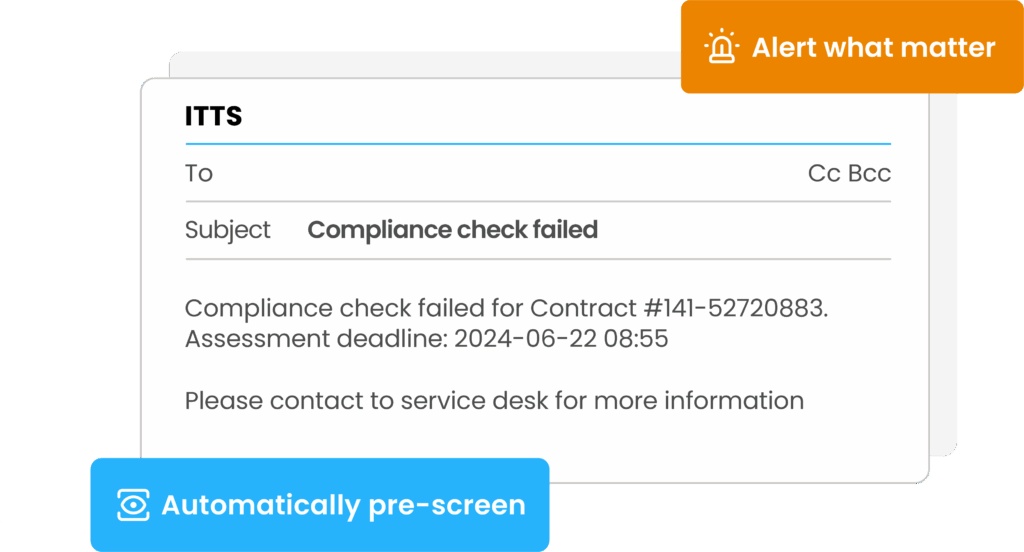Click the word Compliance in message body
Viewport: 1024px width, 552px height.
click(259, 308)
